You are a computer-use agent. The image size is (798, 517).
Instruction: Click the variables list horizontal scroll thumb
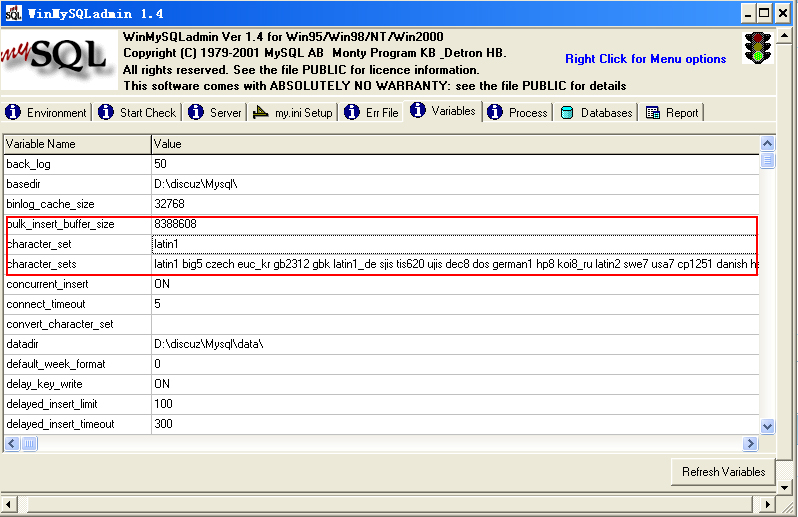tap(29, 444)
